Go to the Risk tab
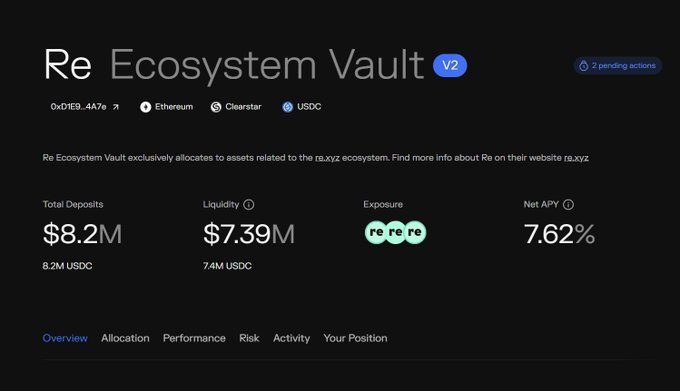This screenshot has width=680, height=391. point(249,338)
